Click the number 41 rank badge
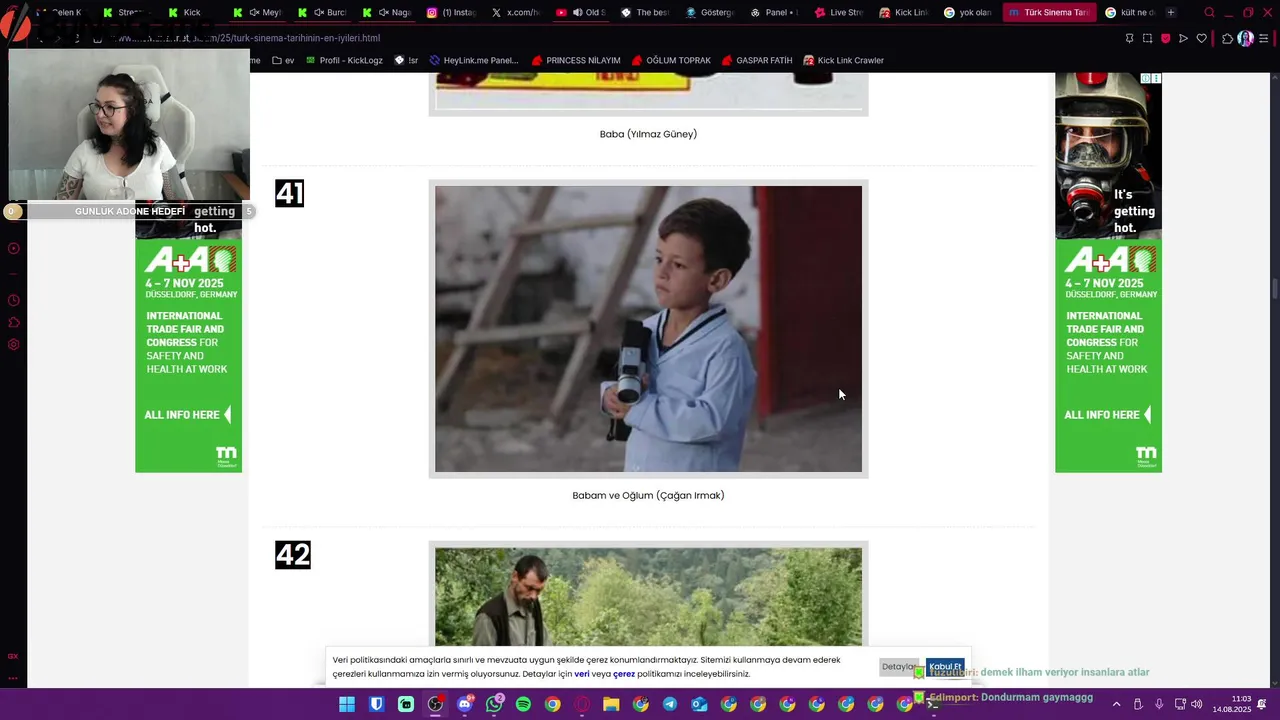Image resolution: width=1280 pixels, height=720 pixels. 289,193
